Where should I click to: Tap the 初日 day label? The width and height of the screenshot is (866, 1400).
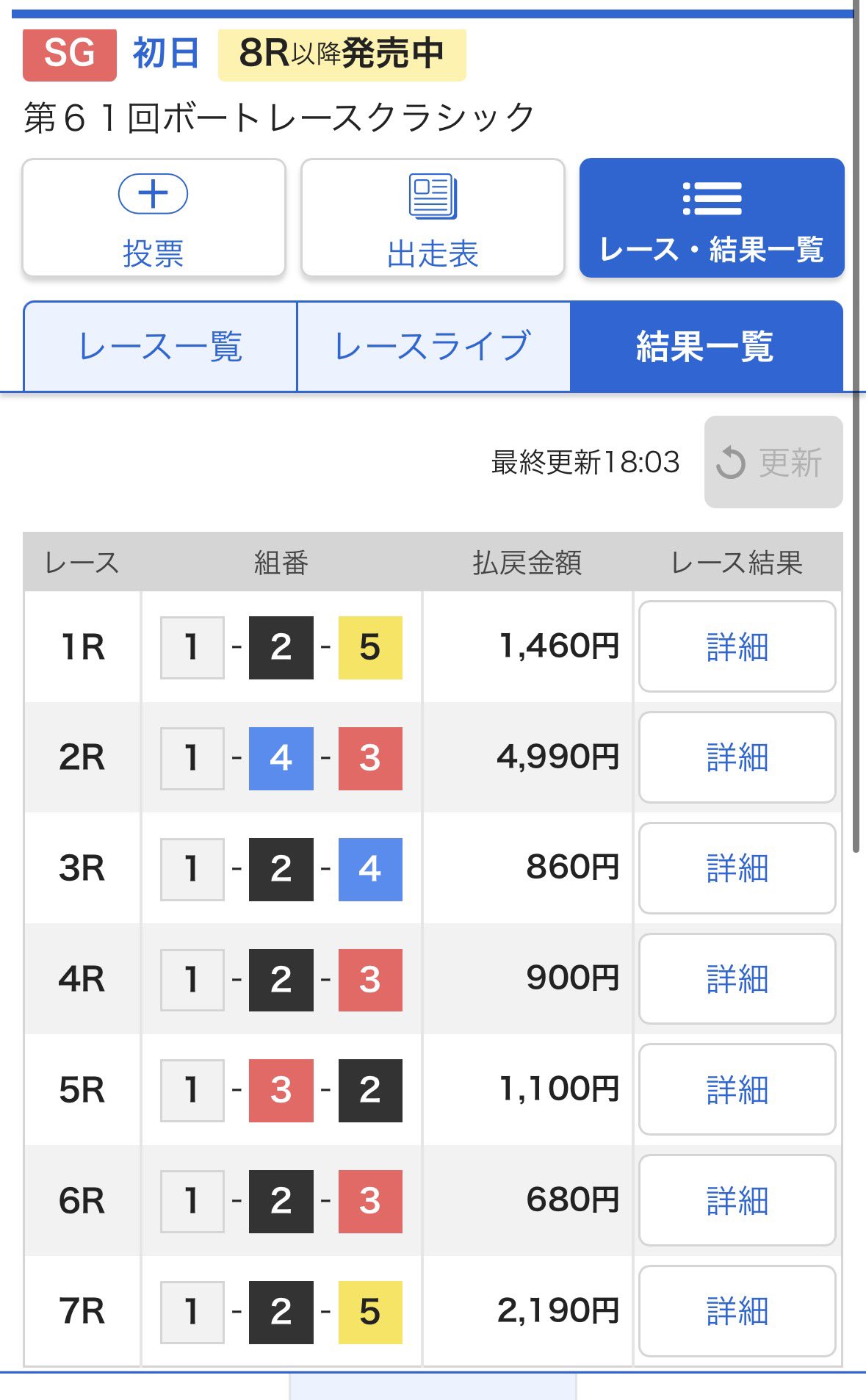click(x=166, y=54)
